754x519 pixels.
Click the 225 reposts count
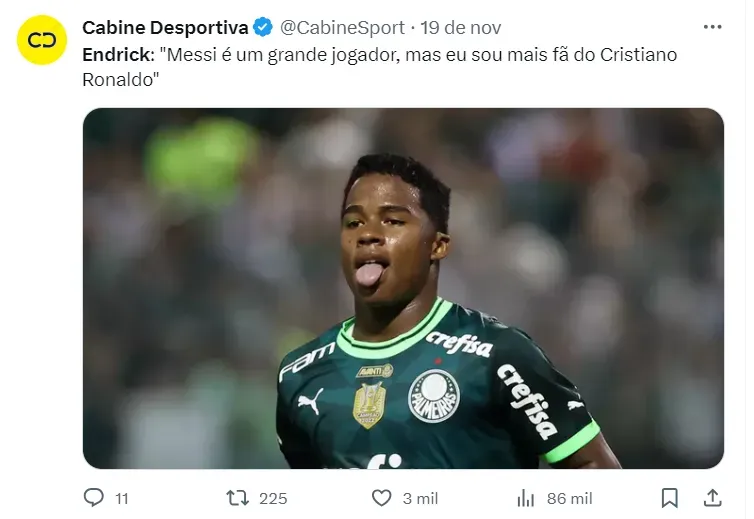pos(273,499)
